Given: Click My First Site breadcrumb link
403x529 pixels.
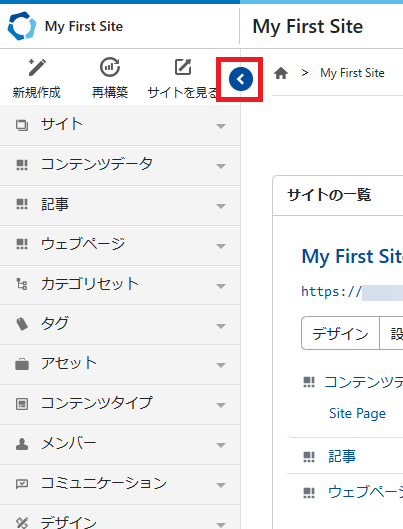Looking at the screenshot, I should pos(352,73).
